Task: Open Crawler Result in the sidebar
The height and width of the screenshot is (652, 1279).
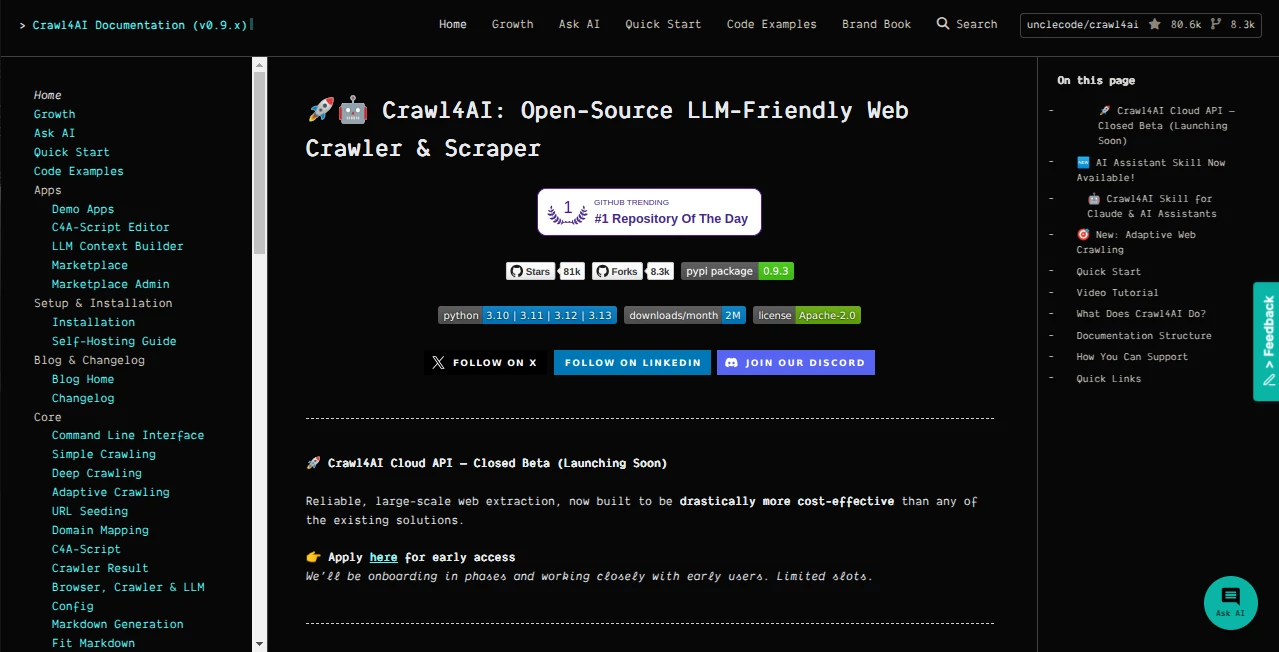Action: 100,568
